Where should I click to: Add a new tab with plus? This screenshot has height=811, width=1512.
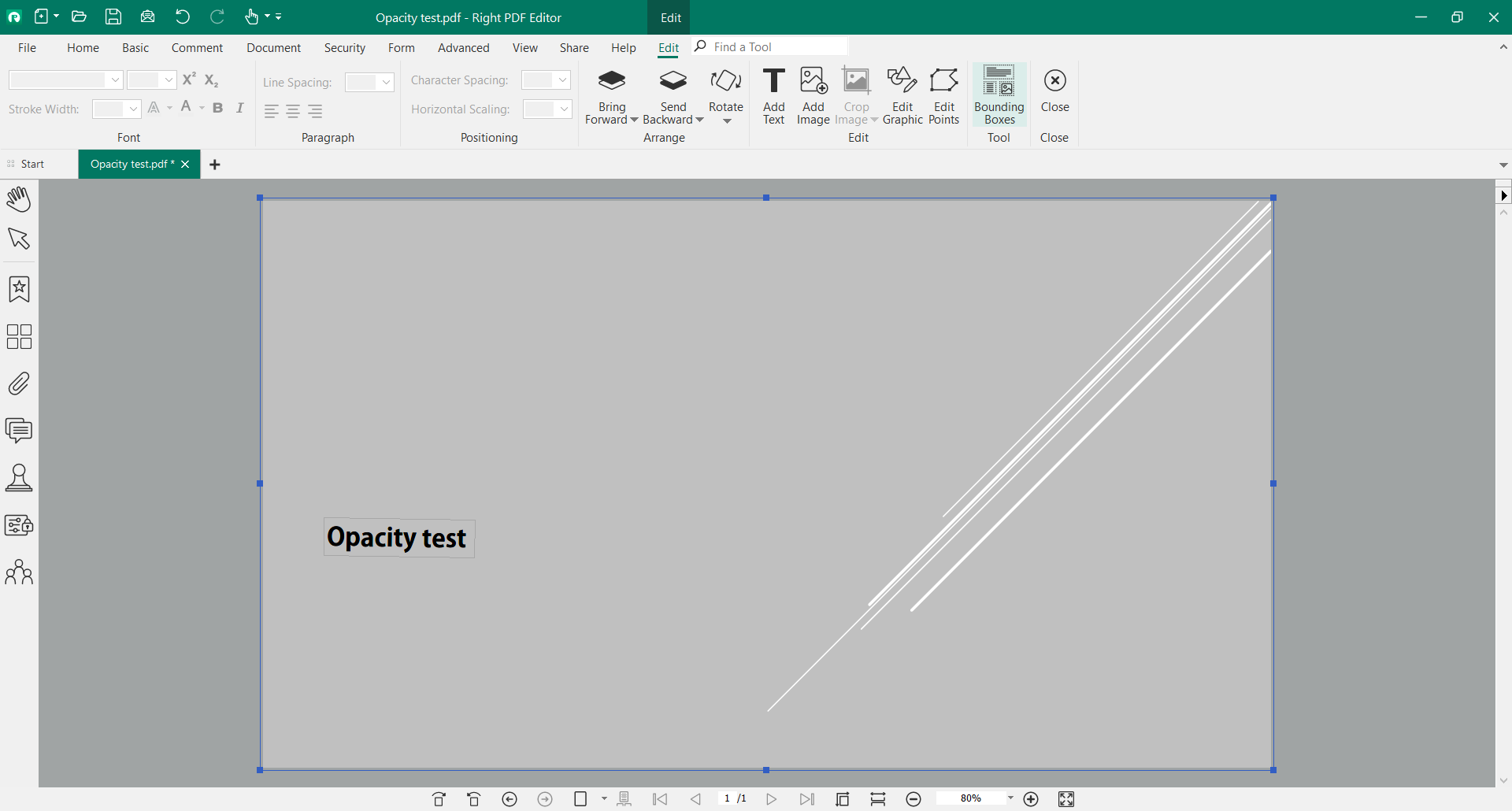pyautogui.click(x=215, y=164)
